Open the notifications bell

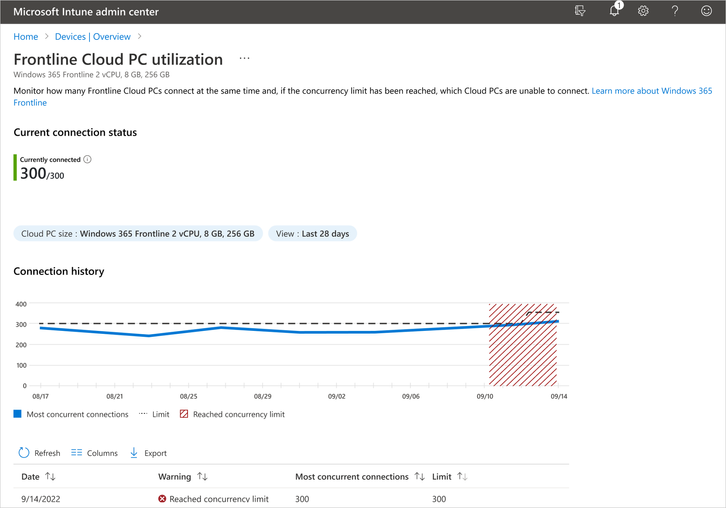615,10
